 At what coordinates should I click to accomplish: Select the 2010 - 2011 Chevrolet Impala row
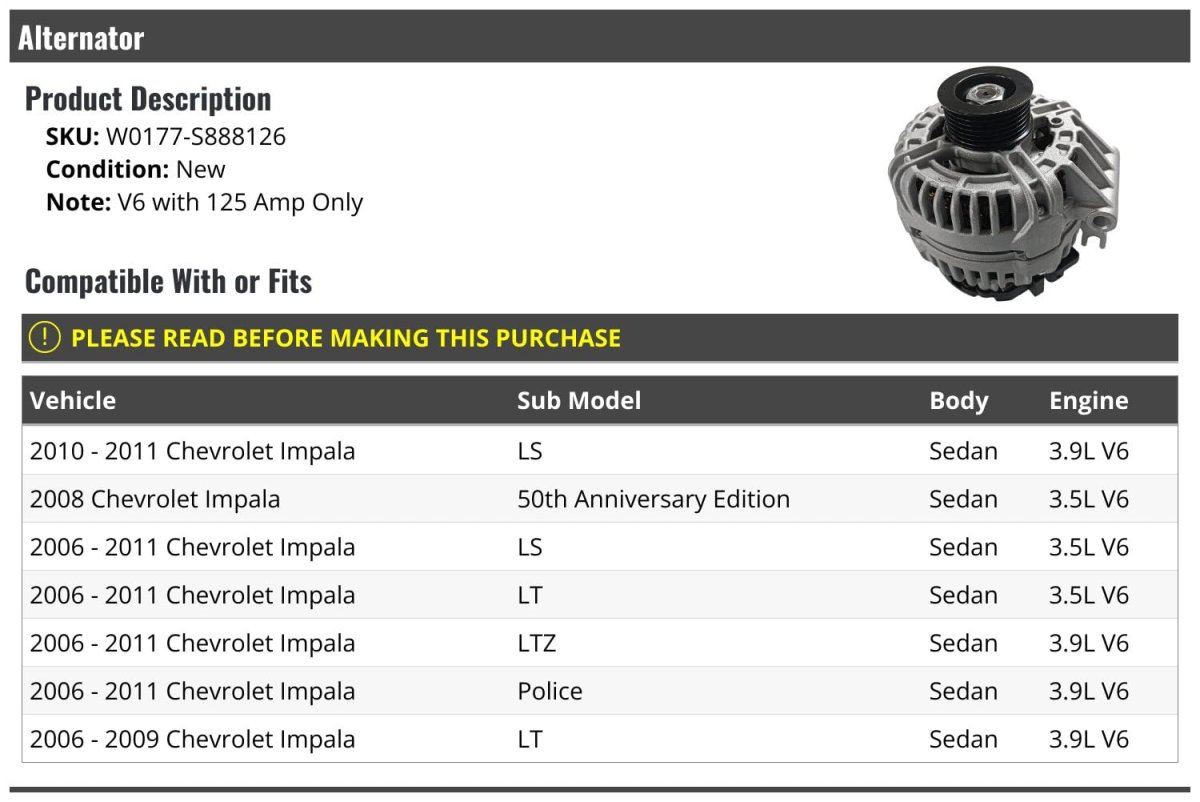pyautogui.click(x=192, y=451)
